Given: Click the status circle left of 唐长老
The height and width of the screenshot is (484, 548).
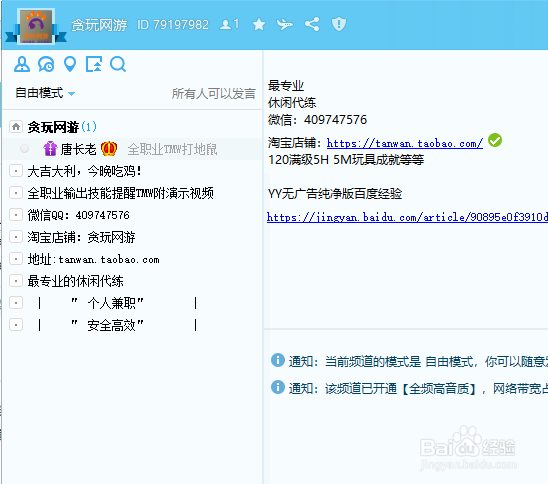Looking at the screenshot, I should click(x=24, y=149).
